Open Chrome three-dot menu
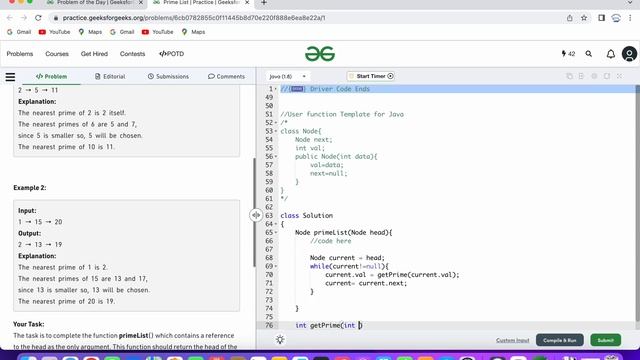The image size is (640, 360). (631, 18)
